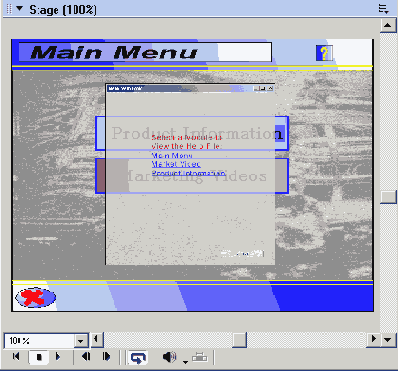398x371 pixels.
Task: Step backward one frame
Action: [x=86, y=357]
